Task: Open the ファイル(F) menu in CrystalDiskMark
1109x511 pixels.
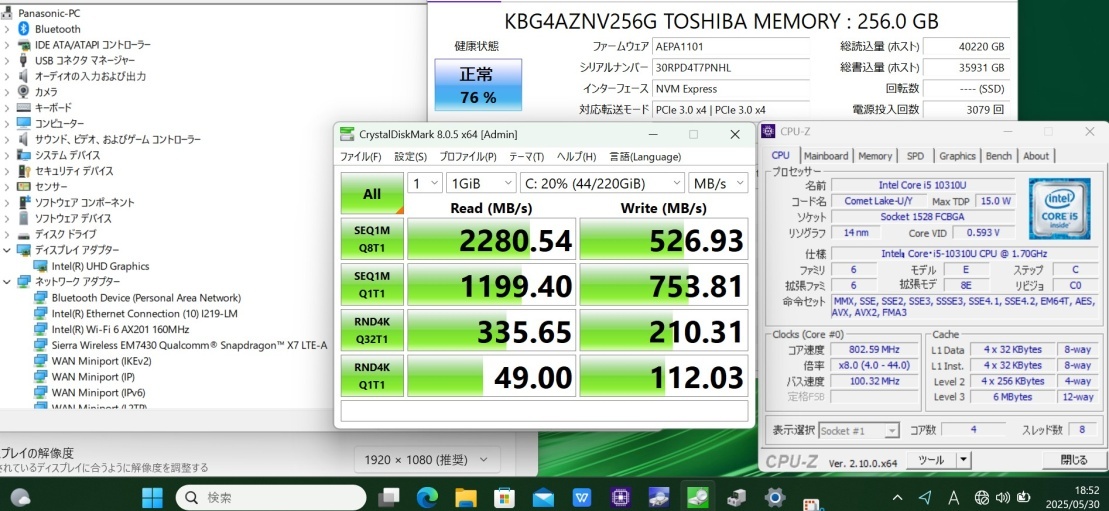Action: coord(360,156)
